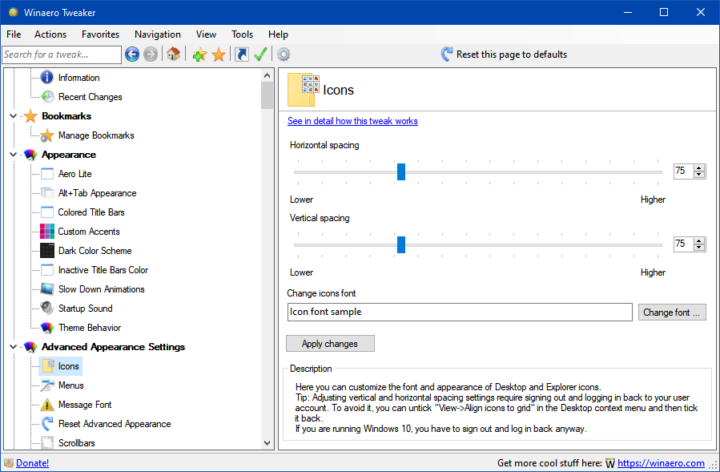Open the Tools menu
Screen dimensions: 720x472
(x=242, y=34)
